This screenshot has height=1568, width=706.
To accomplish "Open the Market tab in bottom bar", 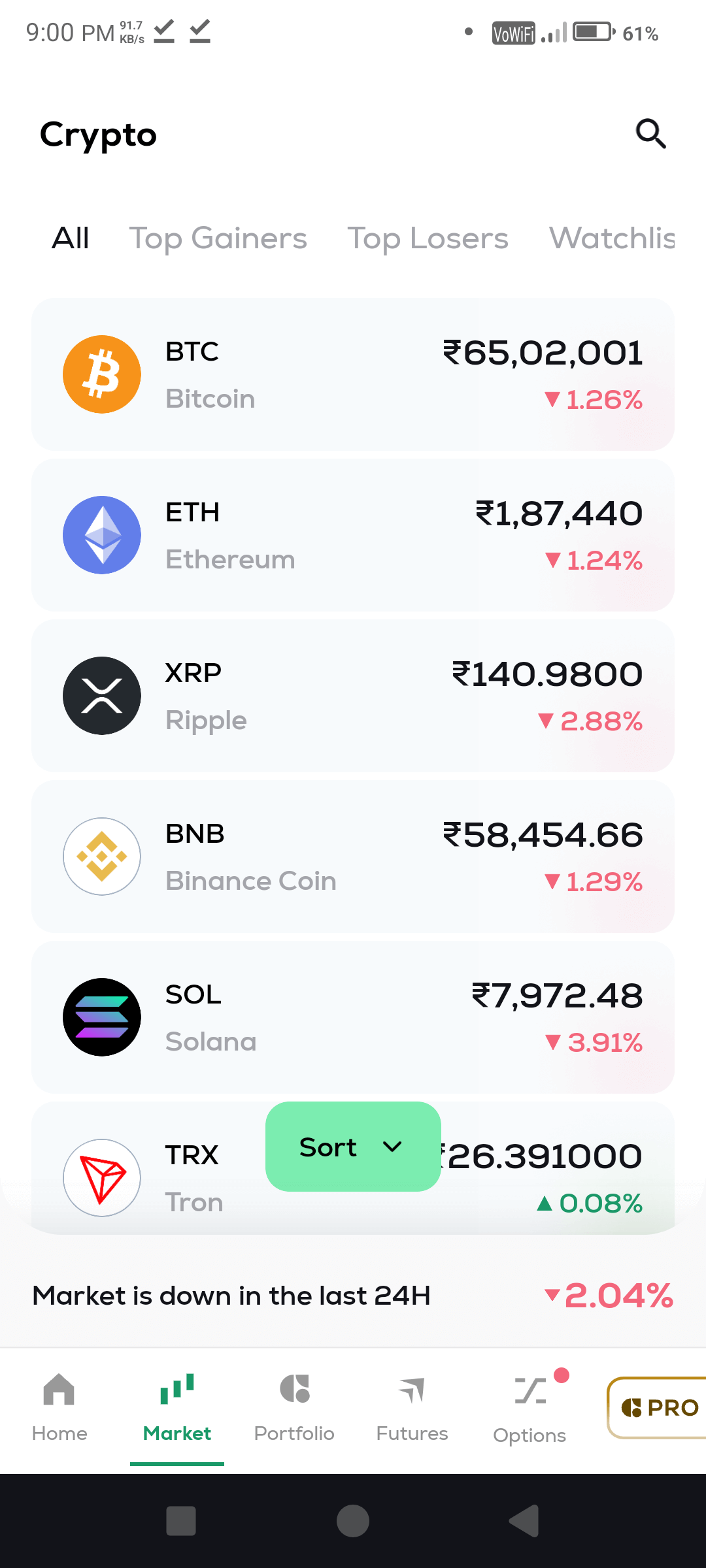I will (177, 1408).
